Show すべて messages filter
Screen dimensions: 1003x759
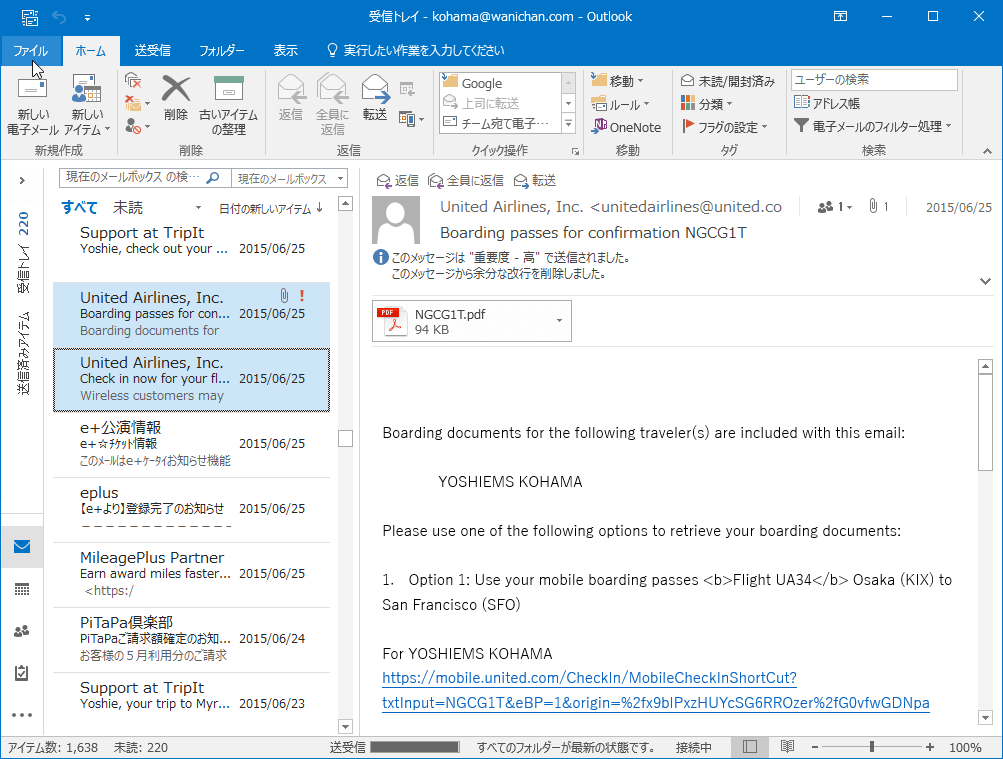[x=79, y=207]
